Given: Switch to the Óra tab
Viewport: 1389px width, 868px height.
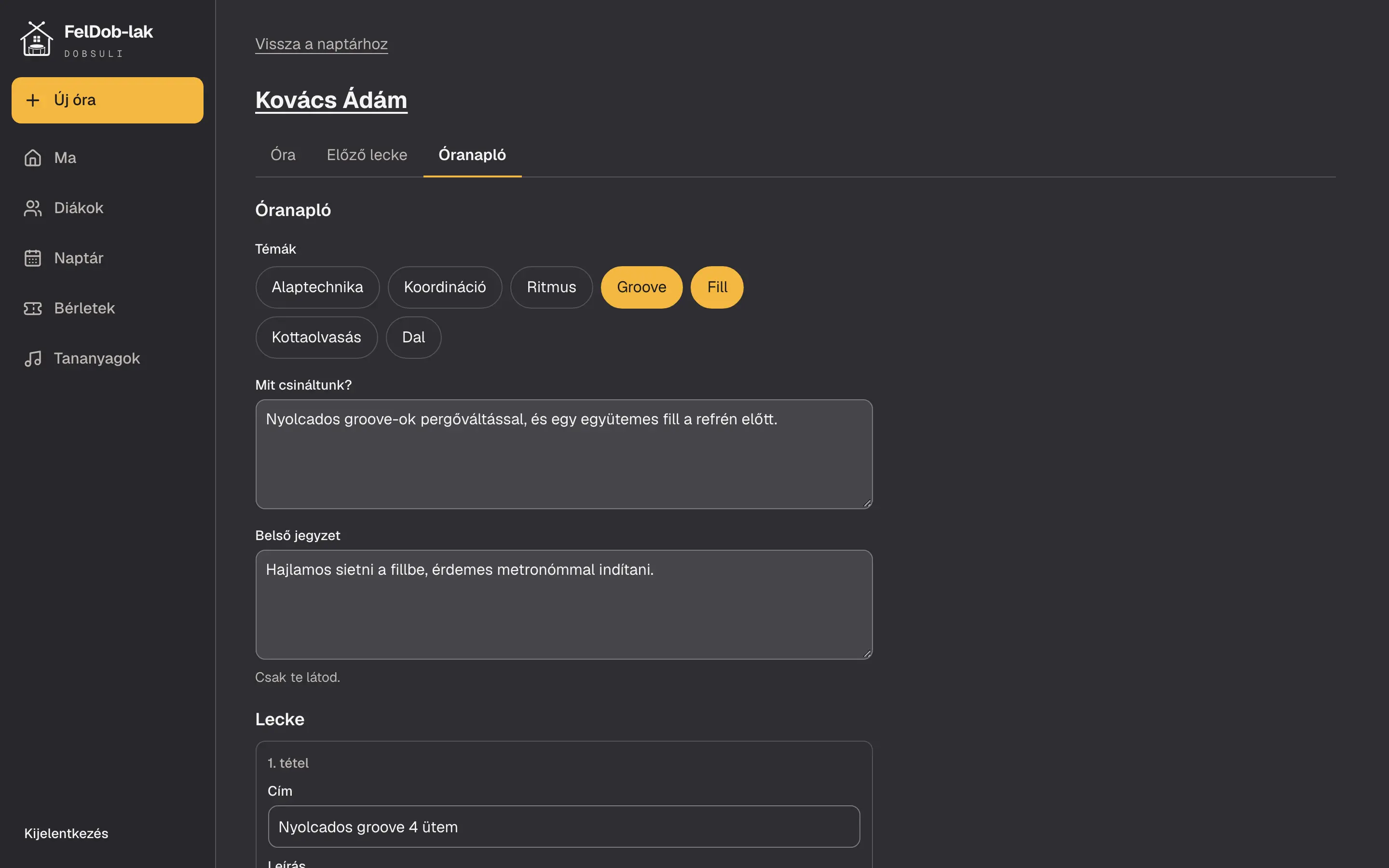Looking at the screenshot, I should click(x=283, y=155).
